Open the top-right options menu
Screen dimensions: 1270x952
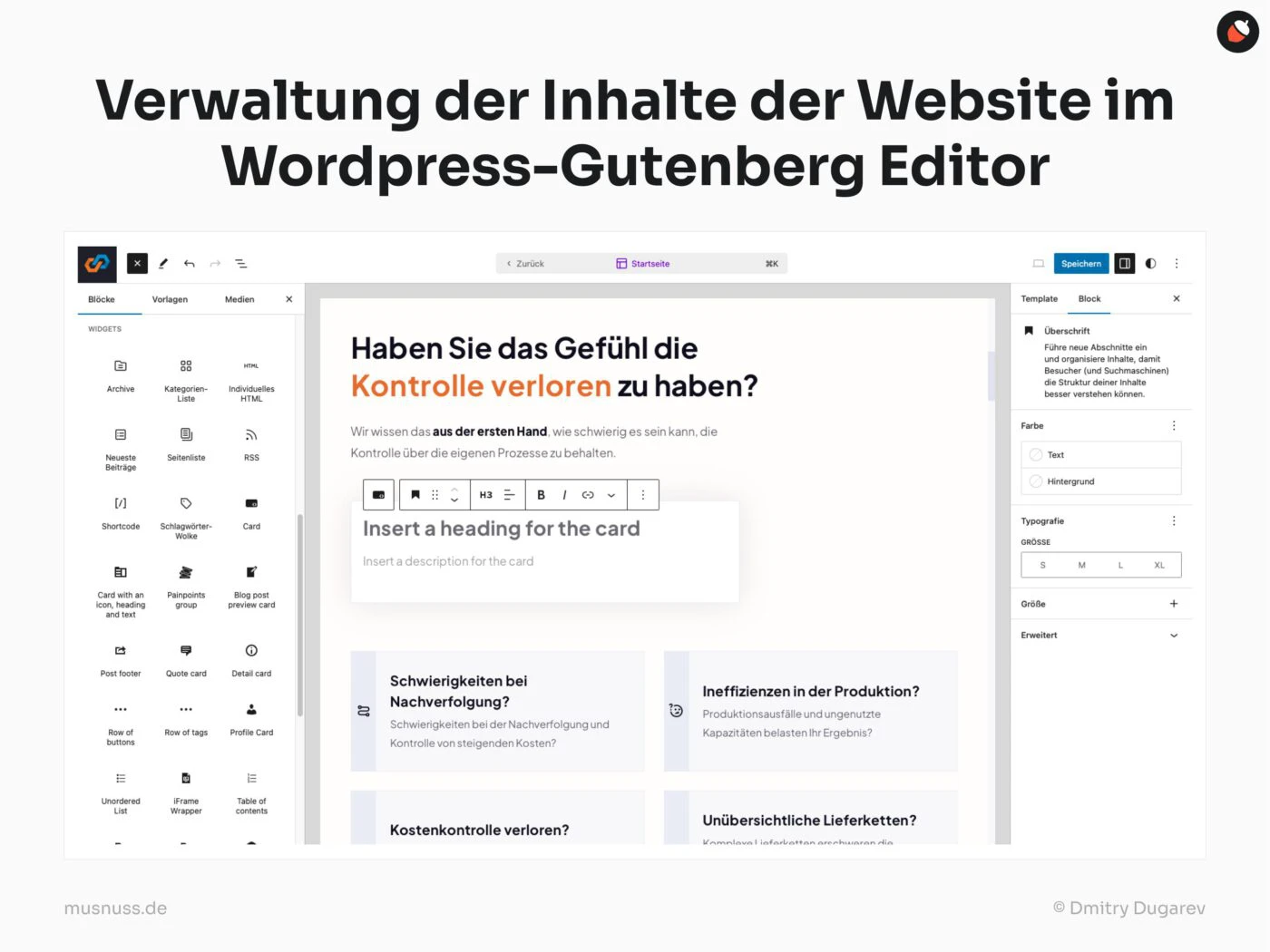click(1177, 264)
